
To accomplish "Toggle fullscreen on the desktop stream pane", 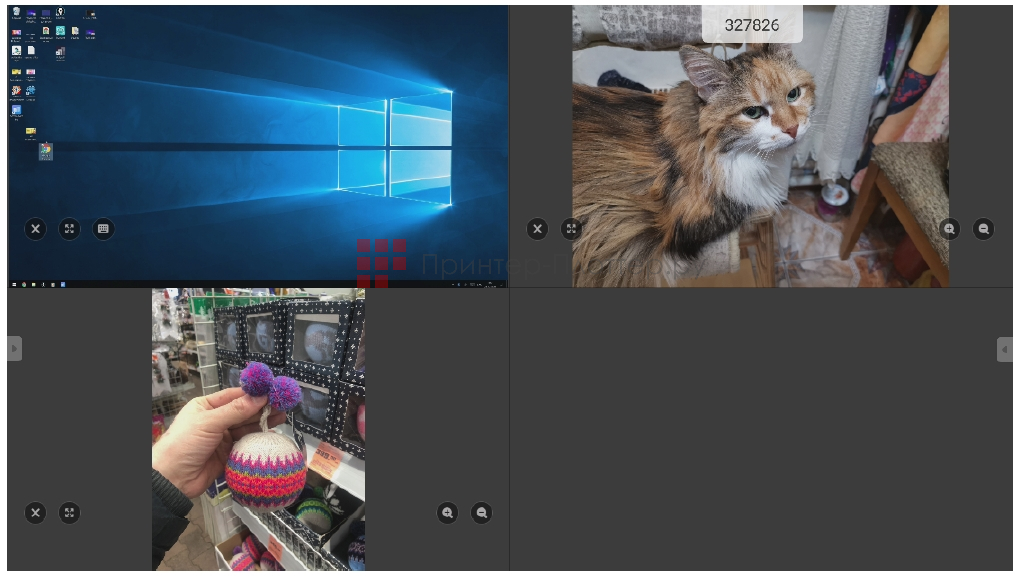I will [x=69, y=229].
